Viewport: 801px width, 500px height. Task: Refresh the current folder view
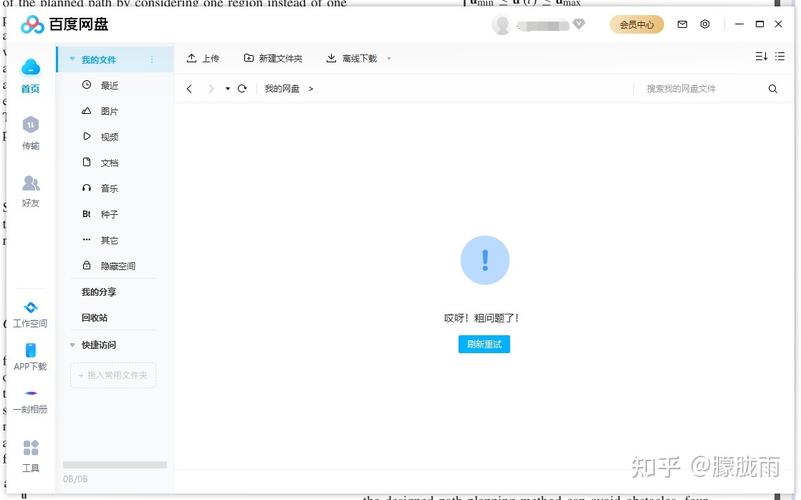(x=242, y=88)
